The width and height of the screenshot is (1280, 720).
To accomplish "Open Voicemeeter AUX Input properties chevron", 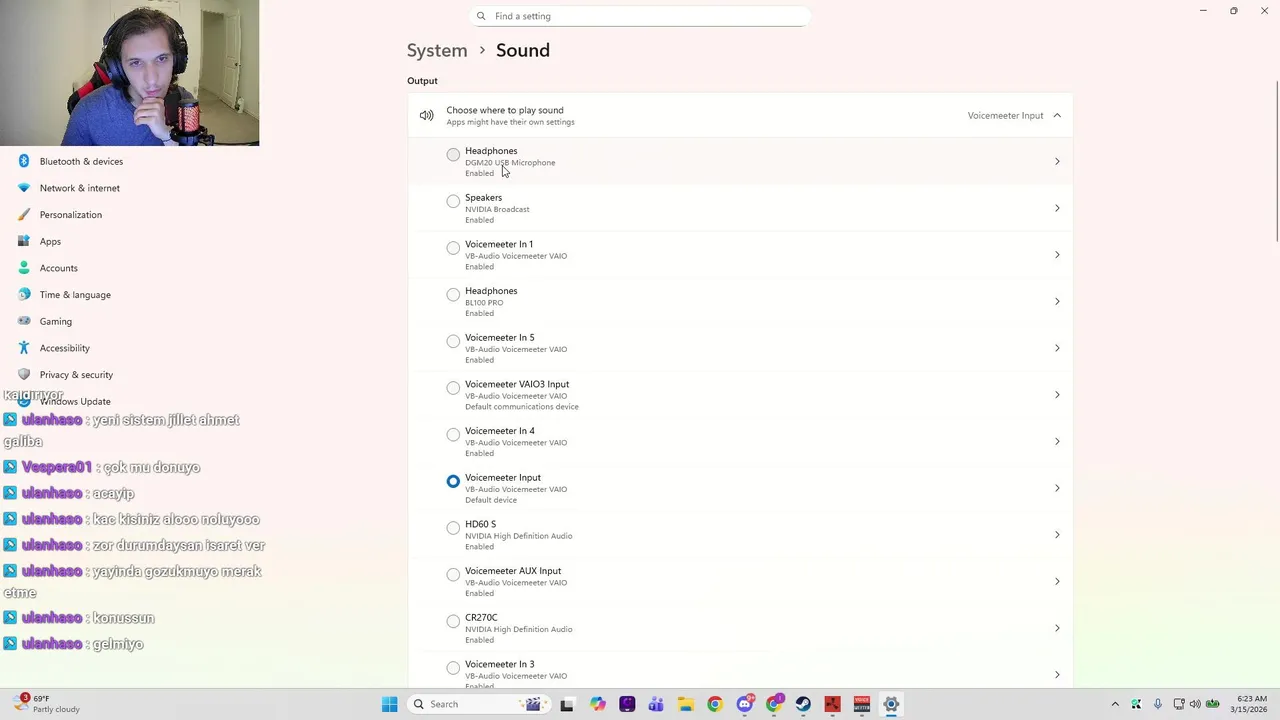I will pos(1057,582).
